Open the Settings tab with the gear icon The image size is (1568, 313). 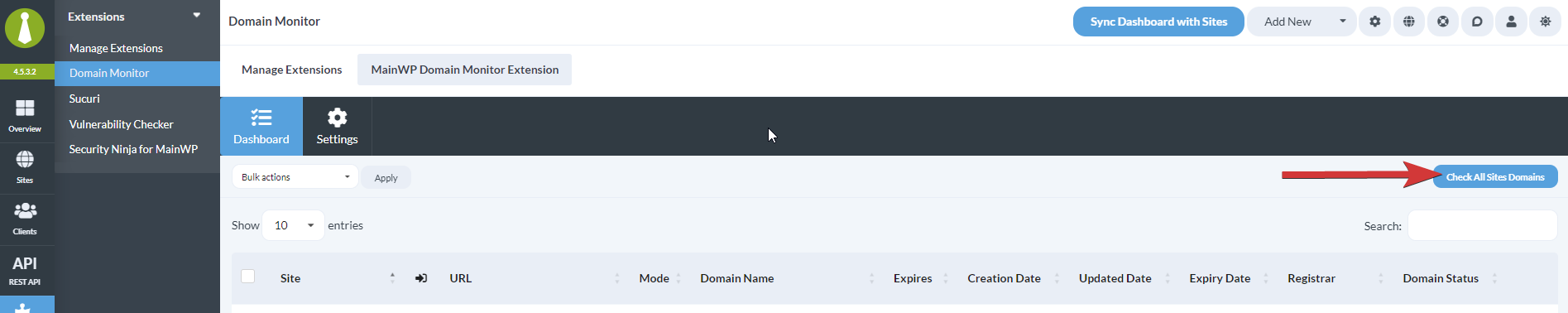337,126
